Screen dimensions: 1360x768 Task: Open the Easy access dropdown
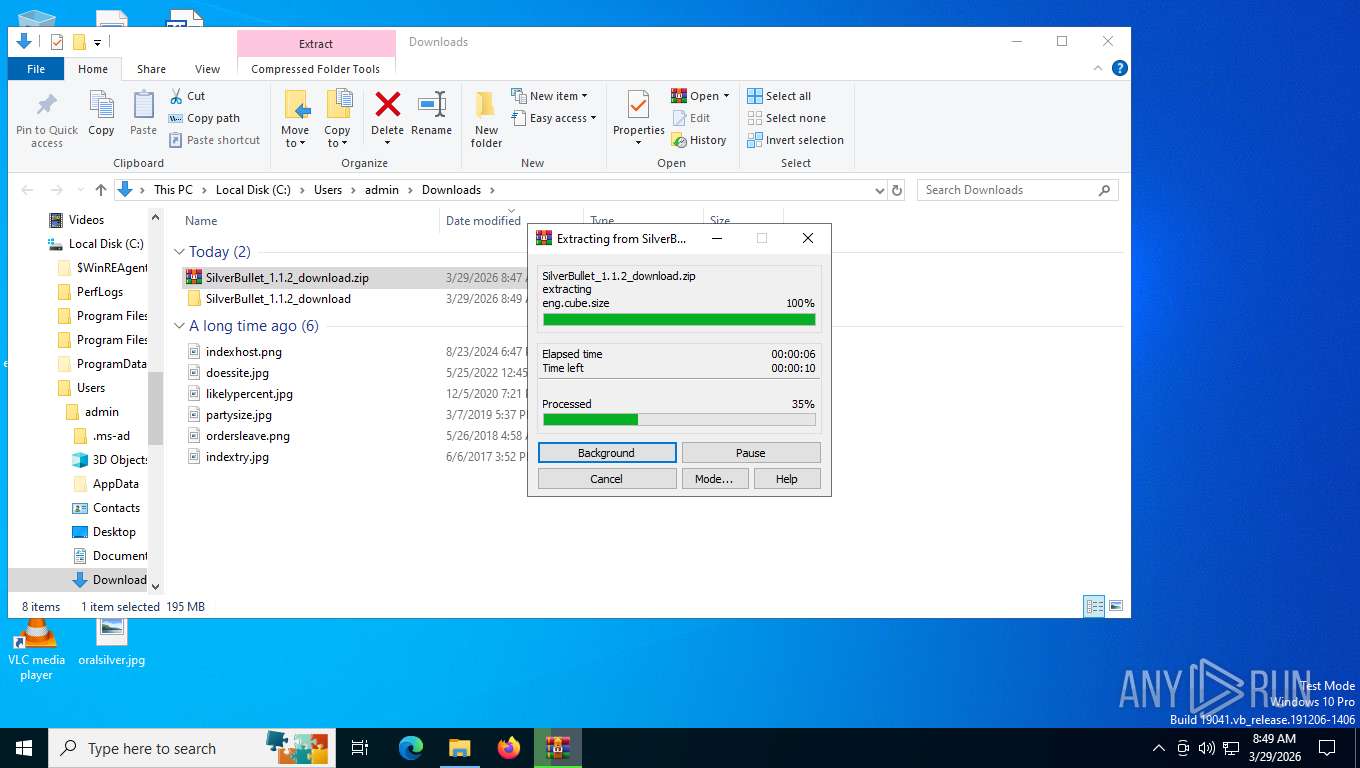[553, 118]
